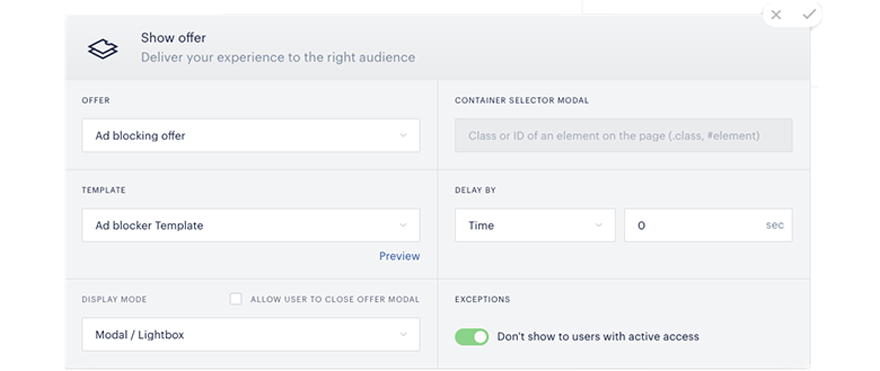Click the sec unit label in delay field

tap(774, 226)
